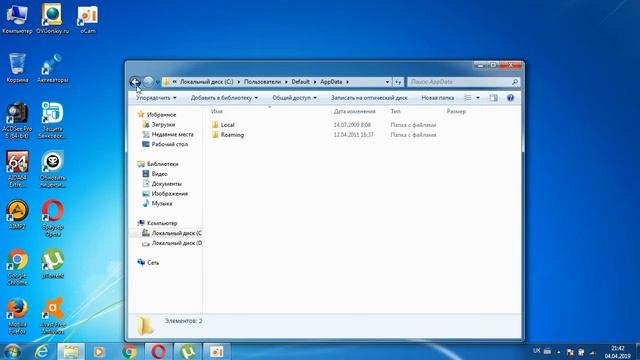This screenshot has width=640, height=360.
Task: Click the AIDA64 desktop shortcut
Action: tap(17, 169)
